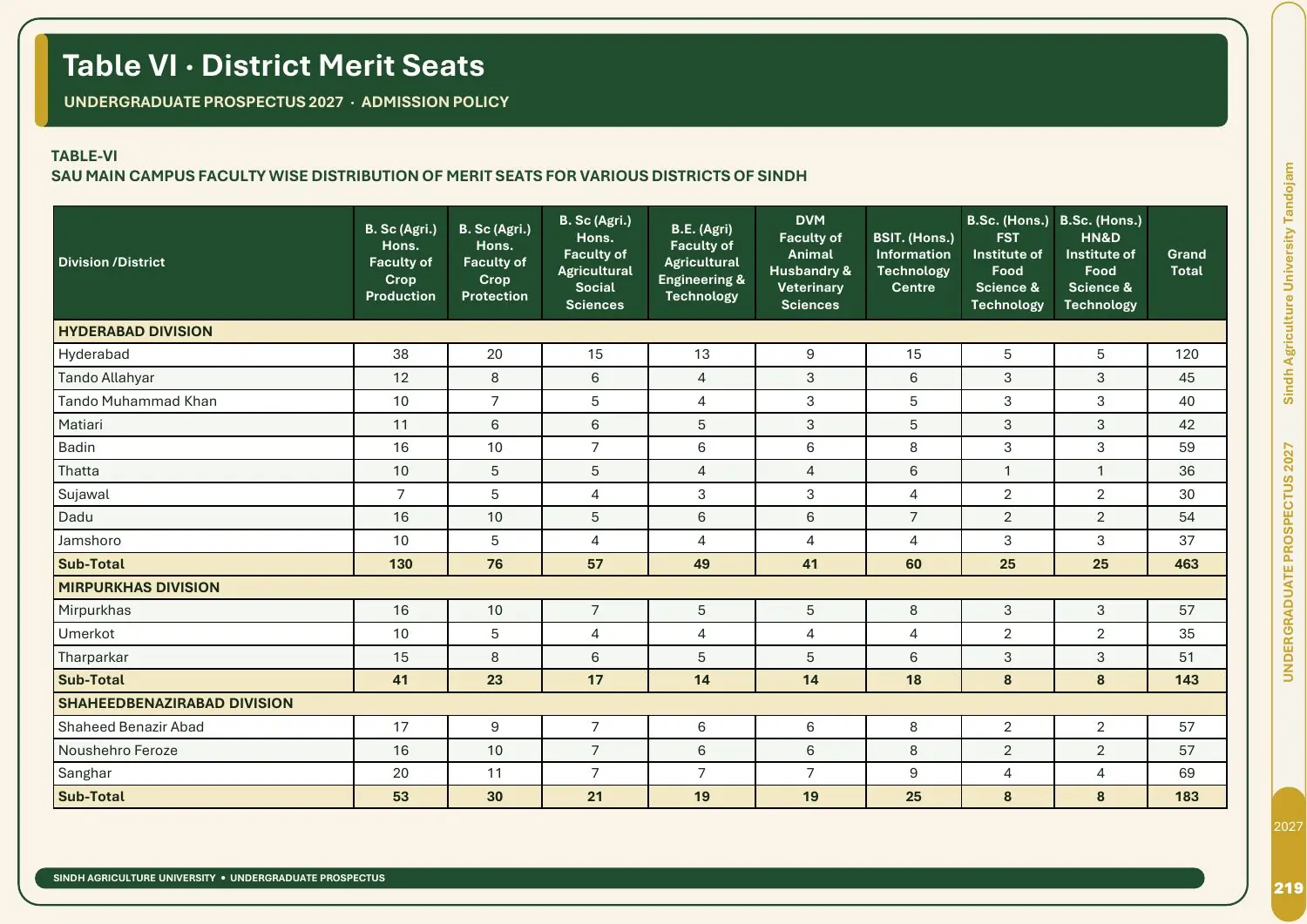Viewport: 1307px width, 924px height.
Task: Click the "B.E. (Agri)" Engineering & Technology header
Action: pyautogui.click(x=701, y=262)
